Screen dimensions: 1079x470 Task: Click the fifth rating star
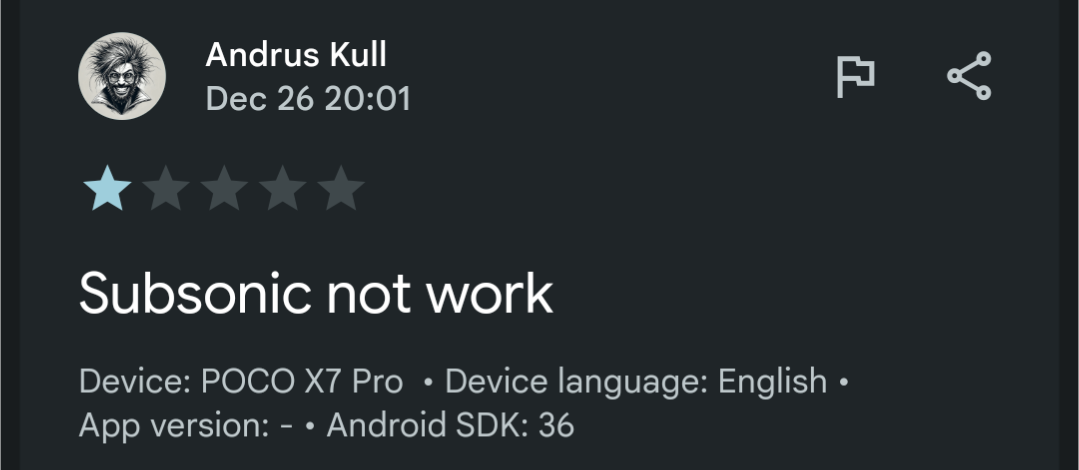tap(341, 189)
